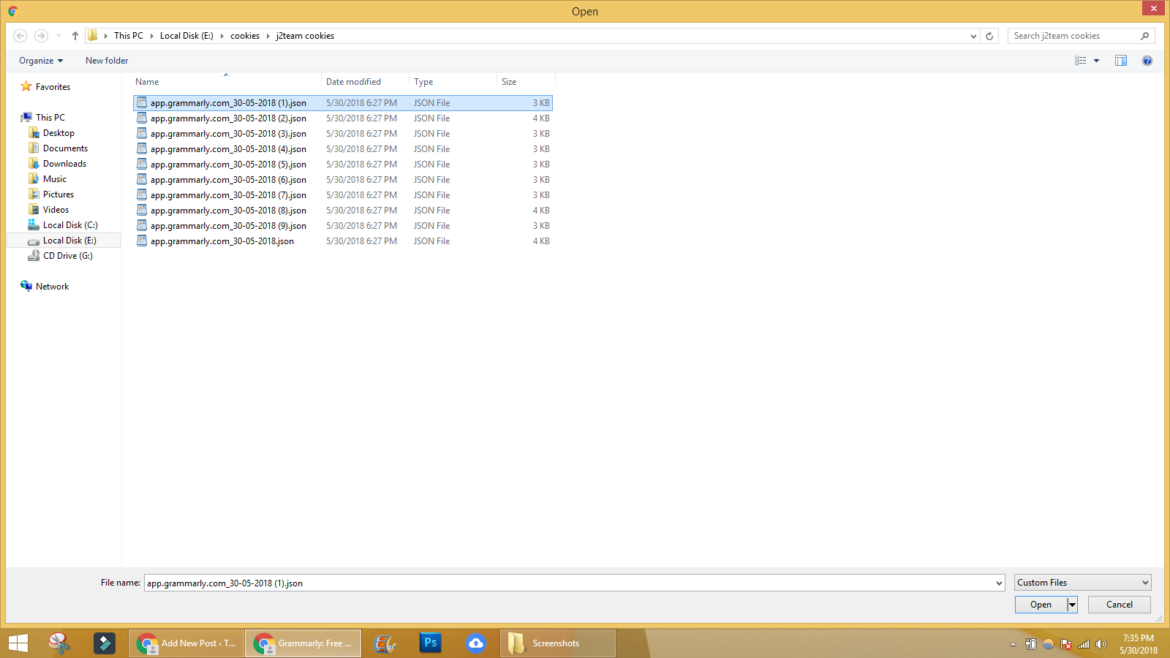
Task: Select app.grammarly.com_30-05-2018 (7).json file
Action: pyautogui.click(x=343, y=195)
